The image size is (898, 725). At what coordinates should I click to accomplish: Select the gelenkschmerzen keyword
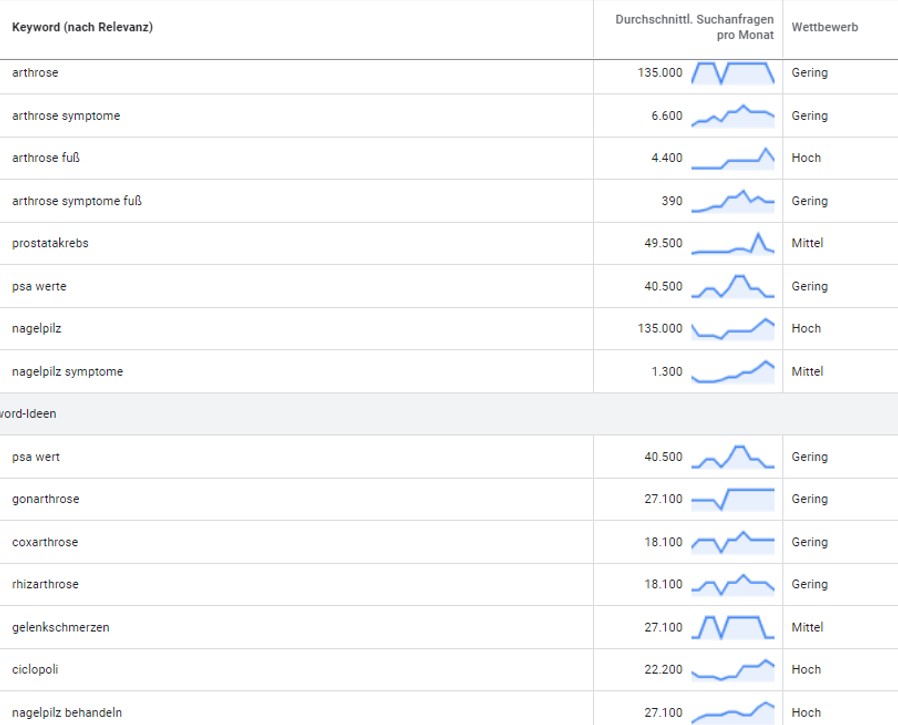pyautogui.click(x=61, y=627)
